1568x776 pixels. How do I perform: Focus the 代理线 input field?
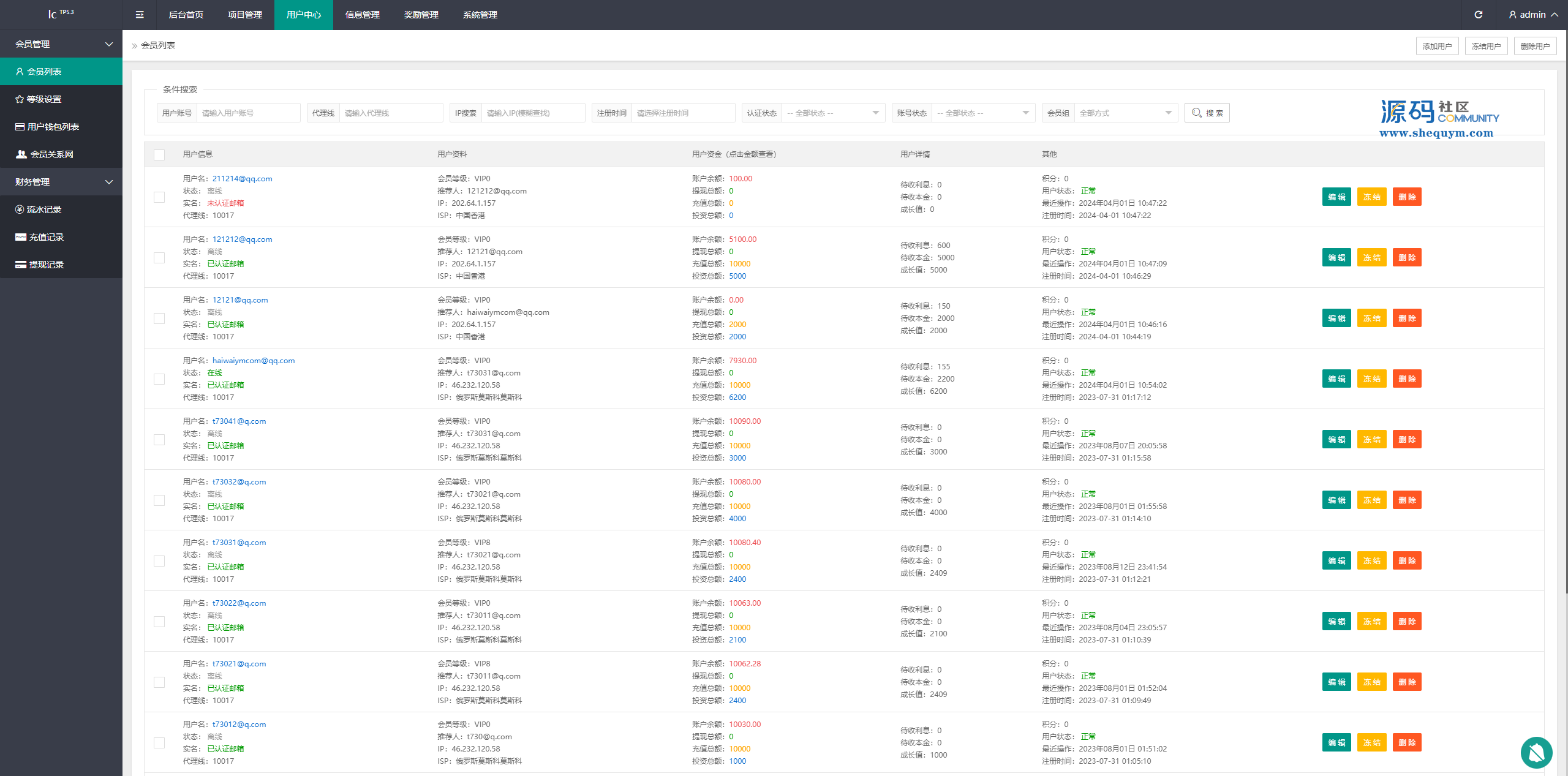(391, 113)
